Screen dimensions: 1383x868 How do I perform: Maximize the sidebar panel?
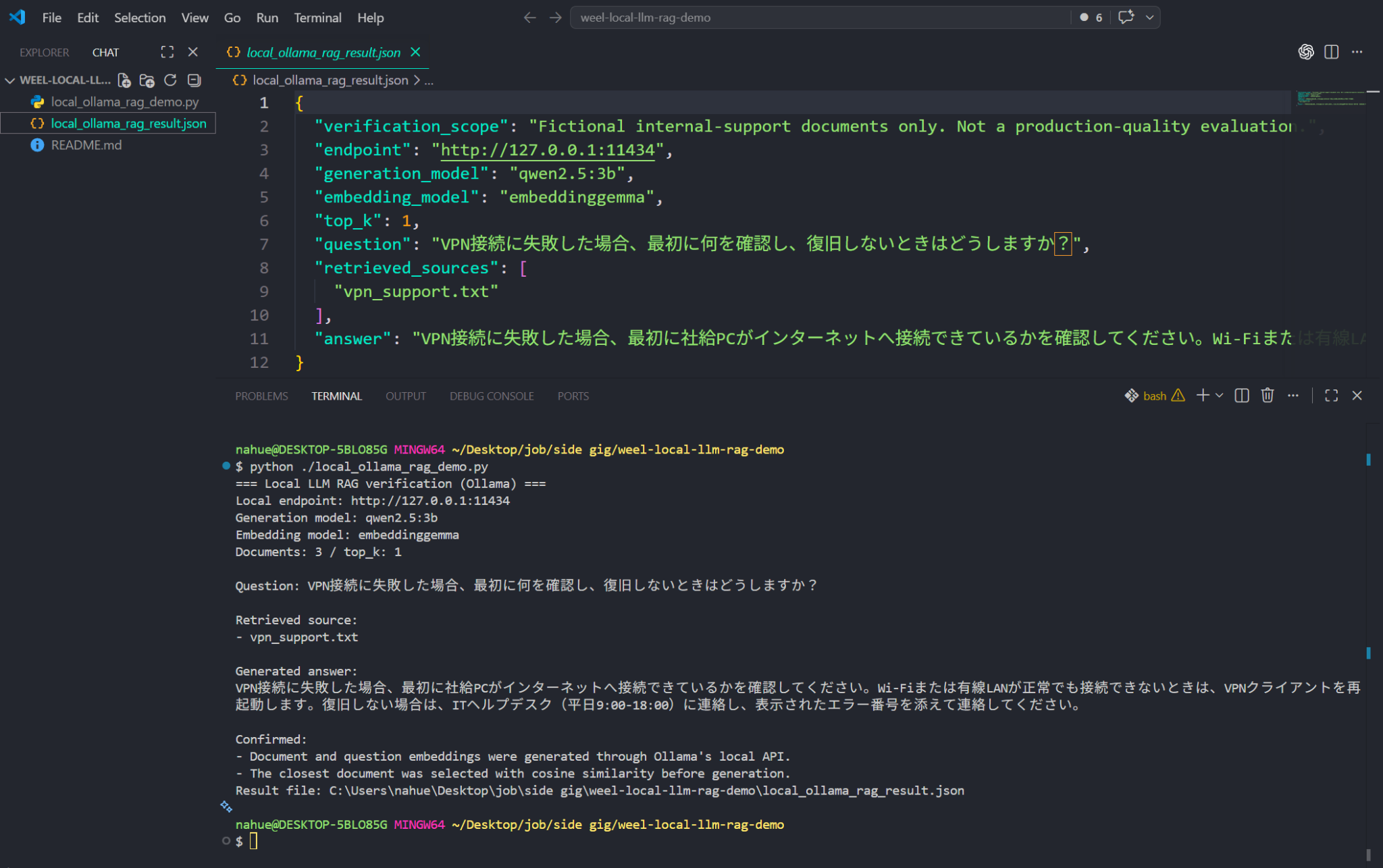coord(167,52)
